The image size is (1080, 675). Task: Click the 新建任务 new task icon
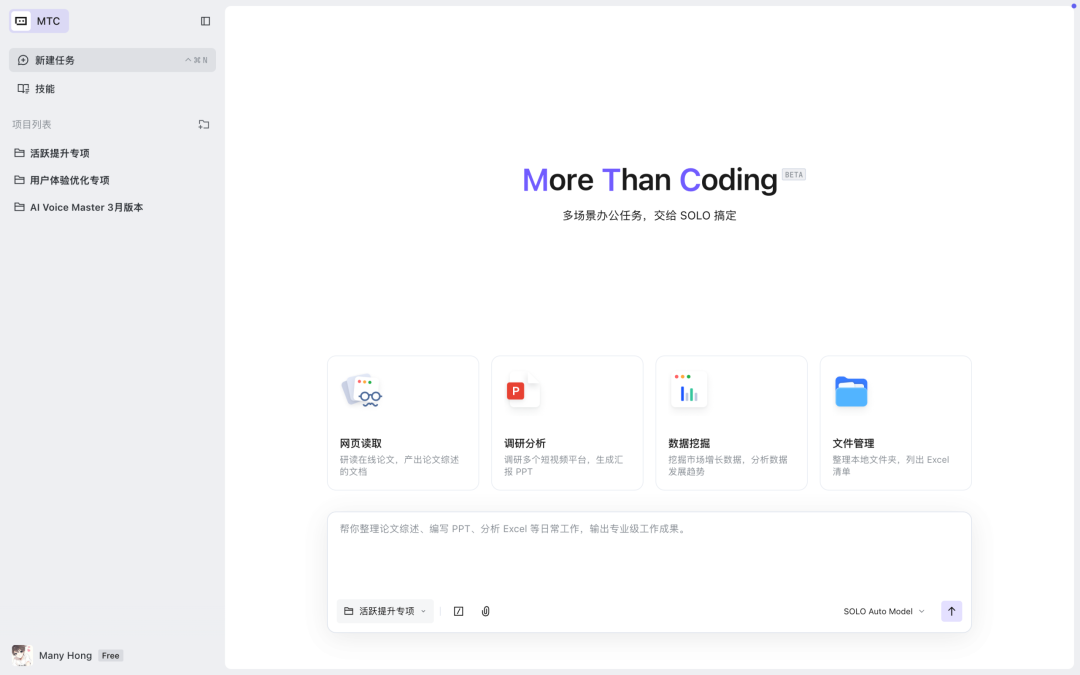point(22,60)
